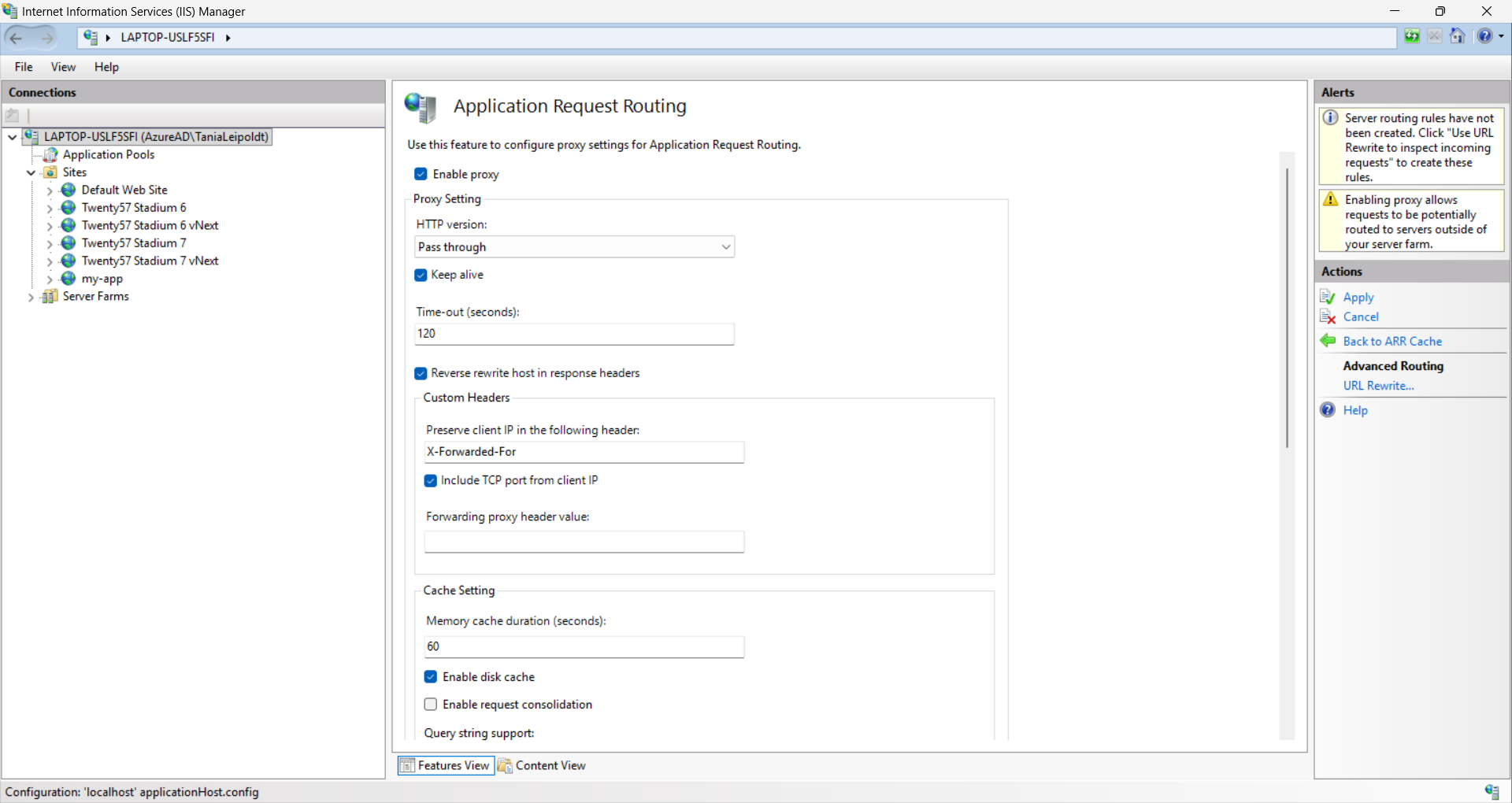Click the Sites folder icon
The width and height of the screenshot is (1512, 803).
50,172
